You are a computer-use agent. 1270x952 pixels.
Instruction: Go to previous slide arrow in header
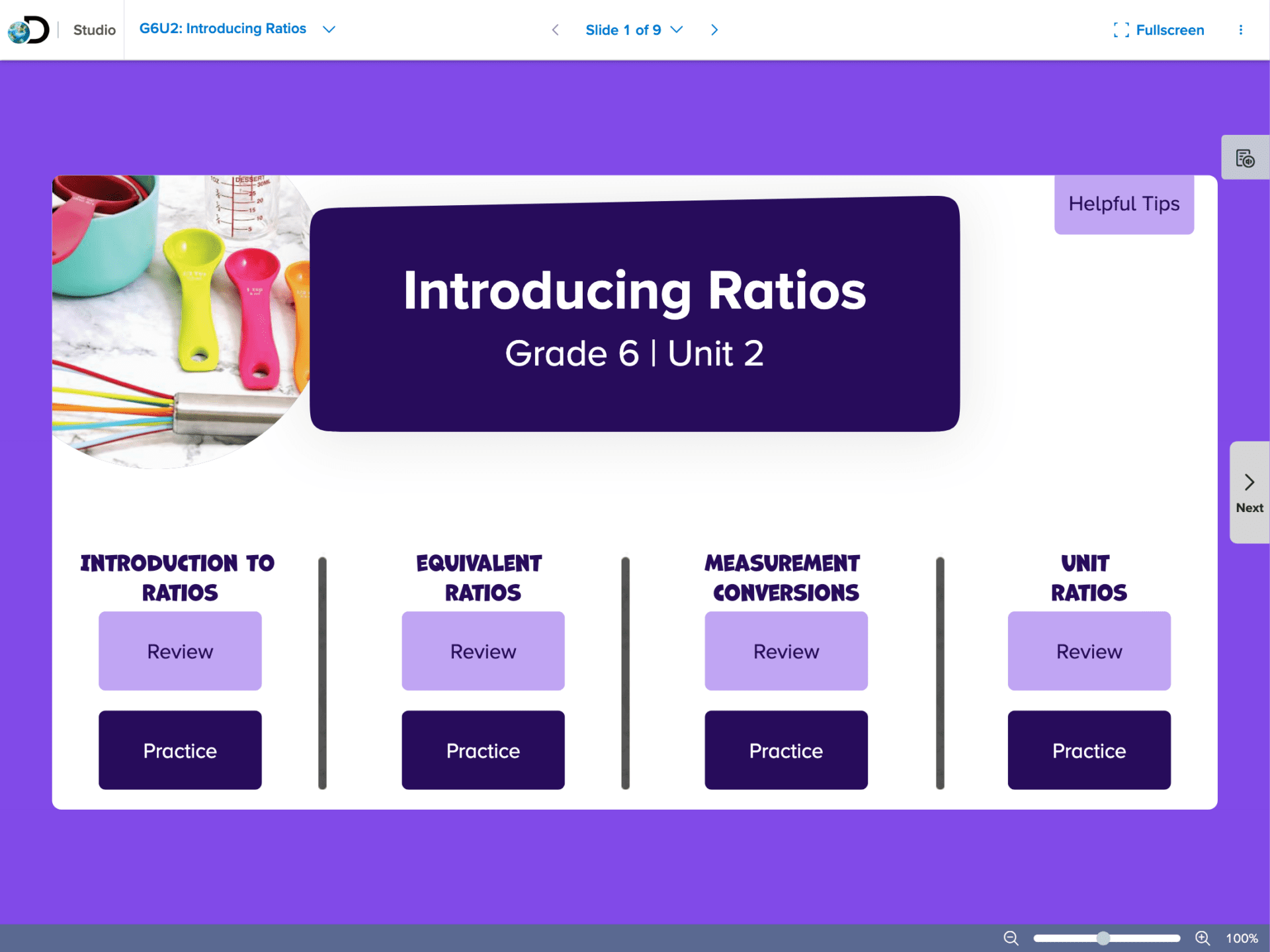click(x=556, y=30)
